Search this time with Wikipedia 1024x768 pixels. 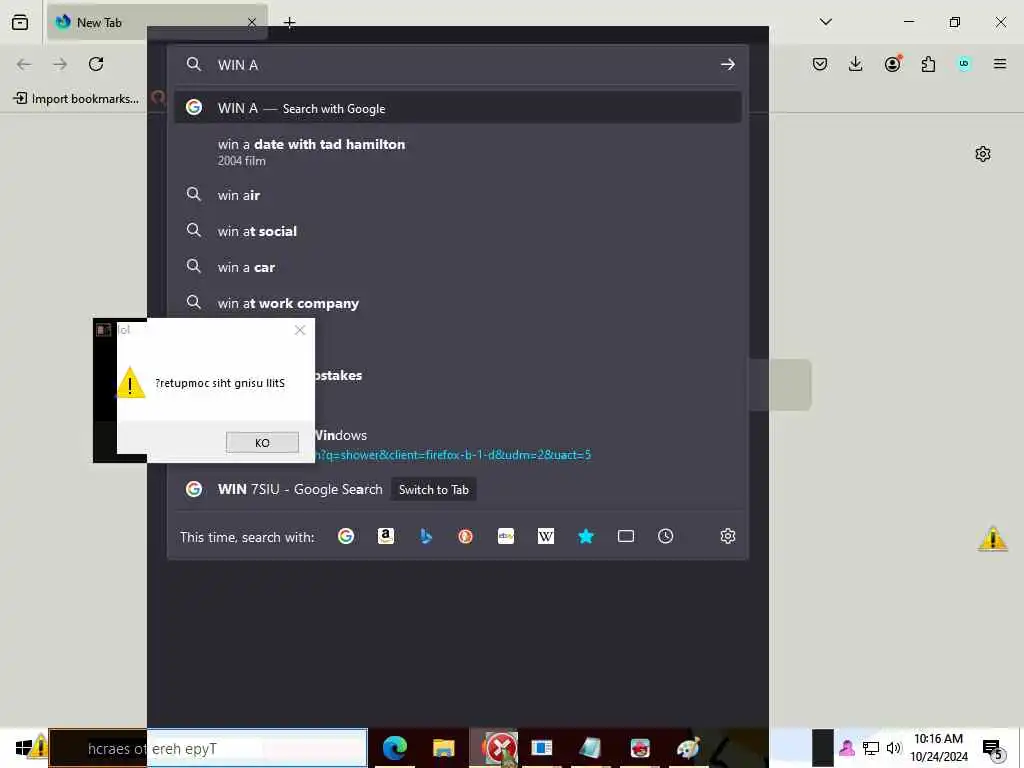tap(545, 537)
